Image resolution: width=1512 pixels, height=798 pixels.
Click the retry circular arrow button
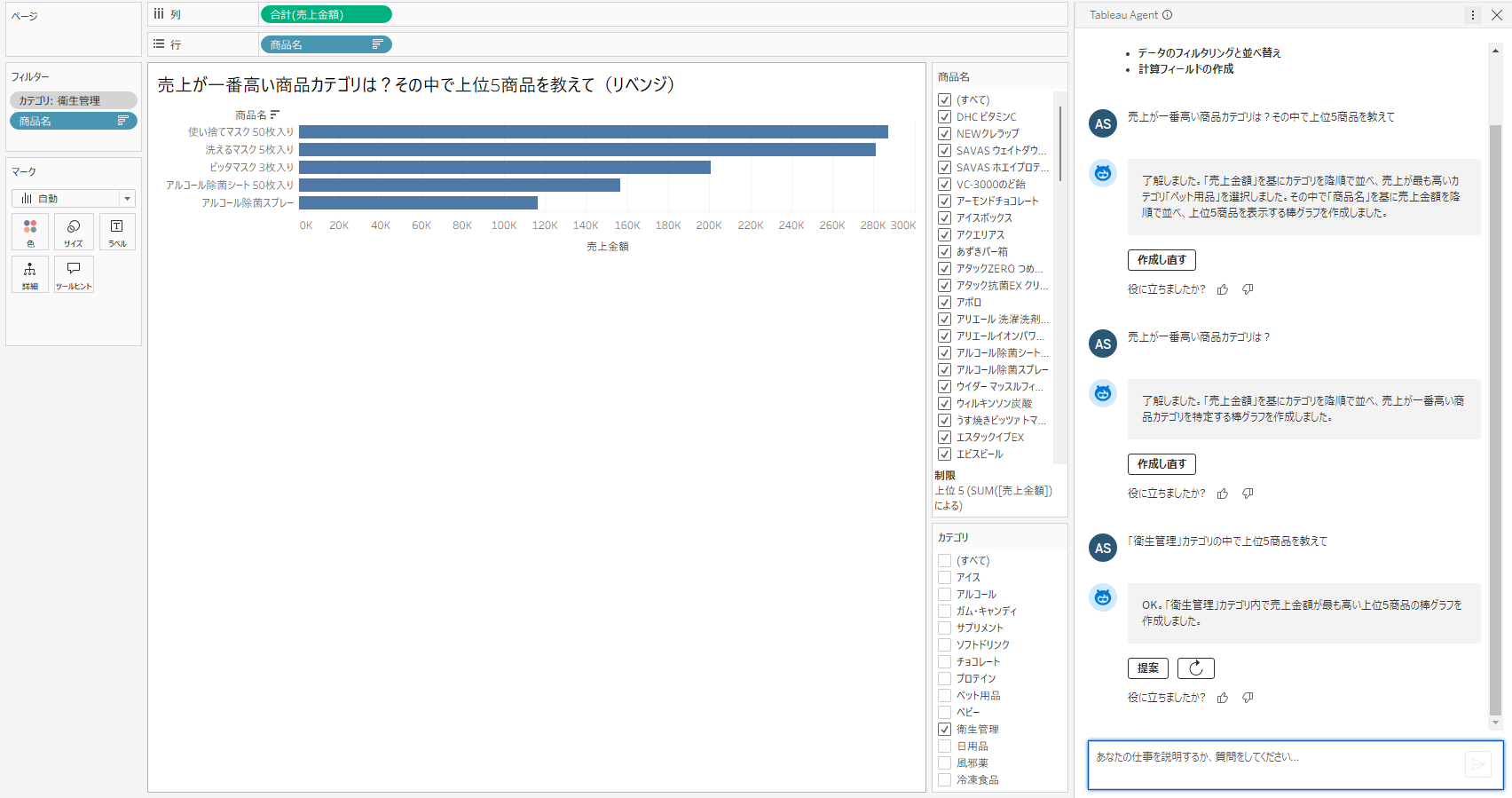coord(1195,668)
